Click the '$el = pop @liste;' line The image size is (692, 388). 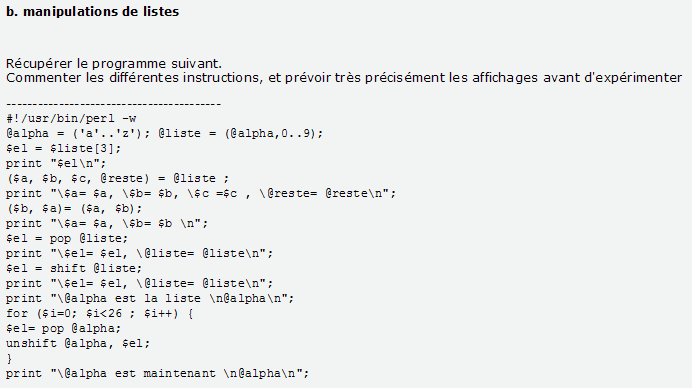click(x=67, y=238)
